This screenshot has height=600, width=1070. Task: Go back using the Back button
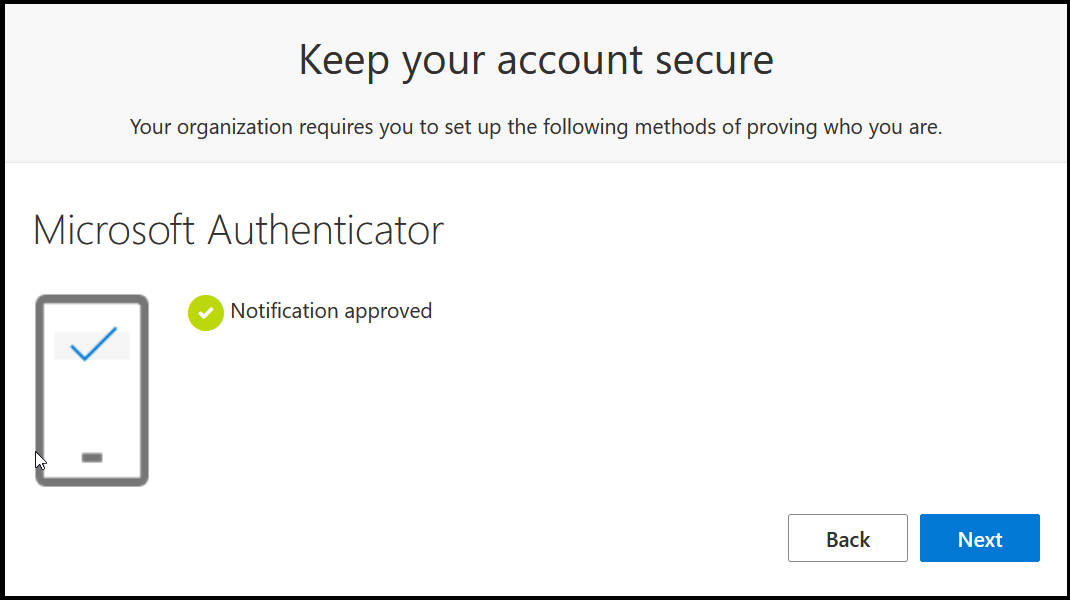click(848, 538)
